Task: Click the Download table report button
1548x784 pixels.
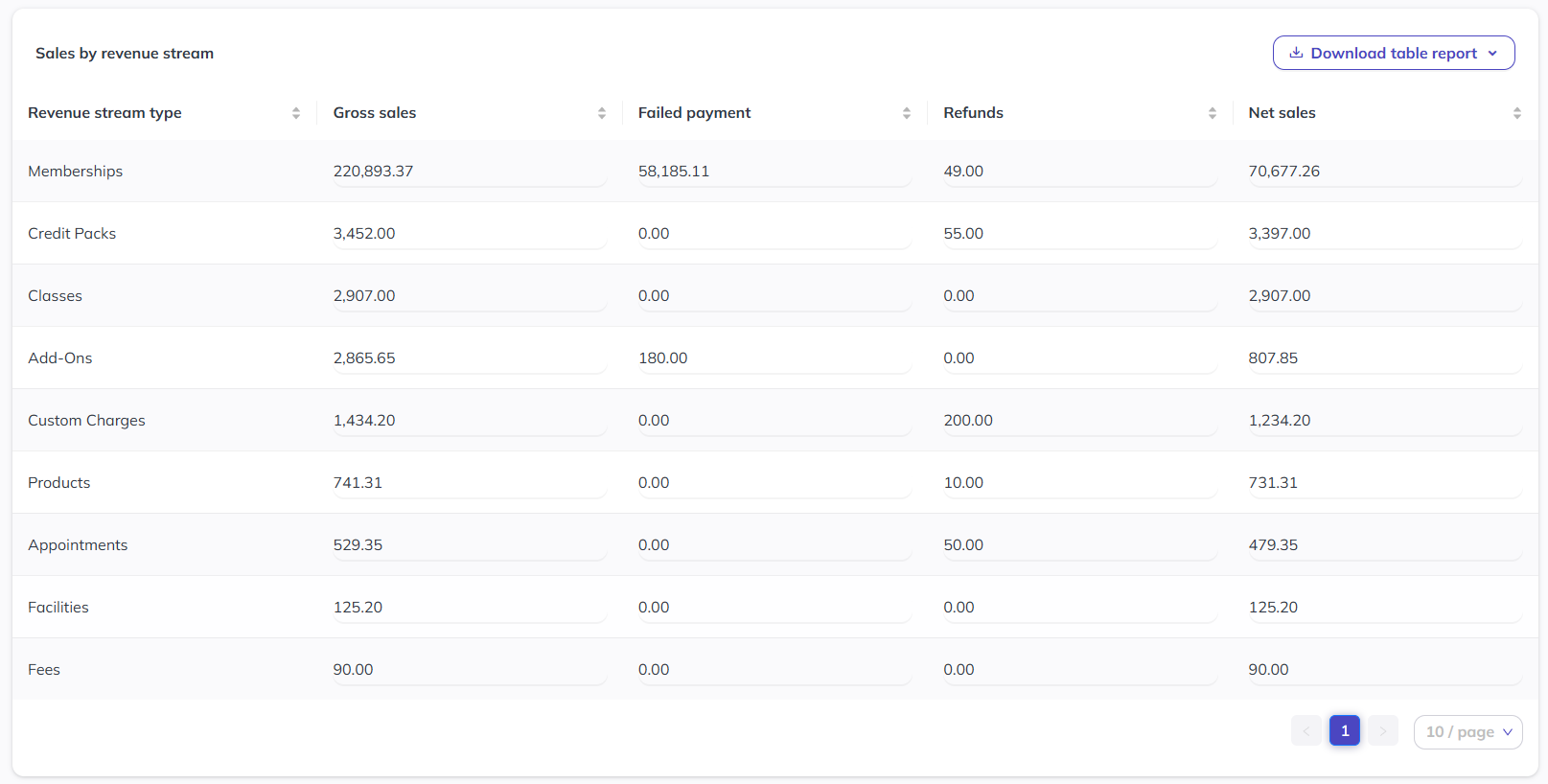Action: [x=1394, y=53]
